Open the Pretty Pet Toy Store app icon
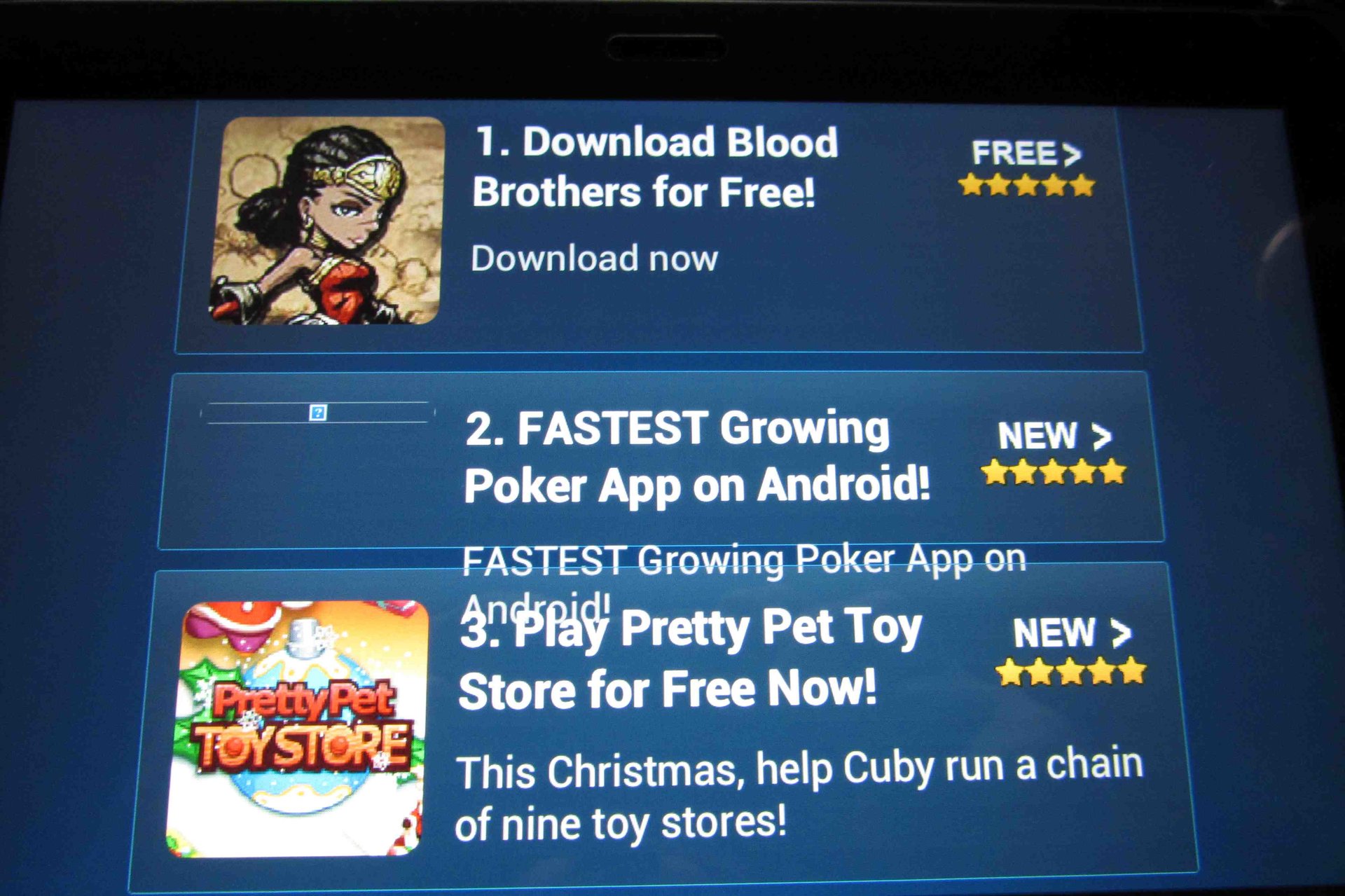This screenshot has width=1345, height=896. pos(297,729)
